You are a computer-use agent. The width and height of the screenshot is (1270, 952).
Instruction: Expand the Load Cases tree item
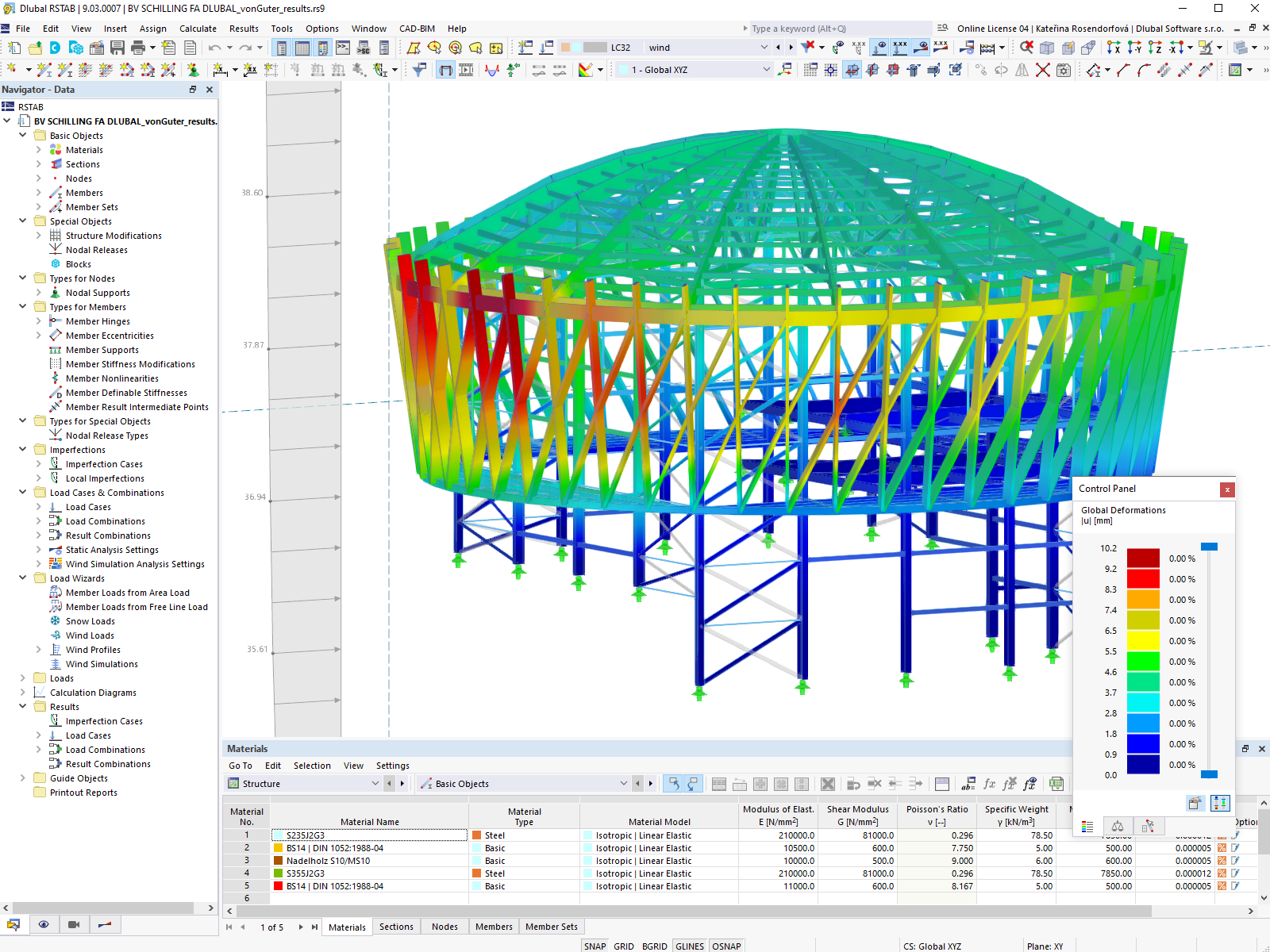(38, 507)
